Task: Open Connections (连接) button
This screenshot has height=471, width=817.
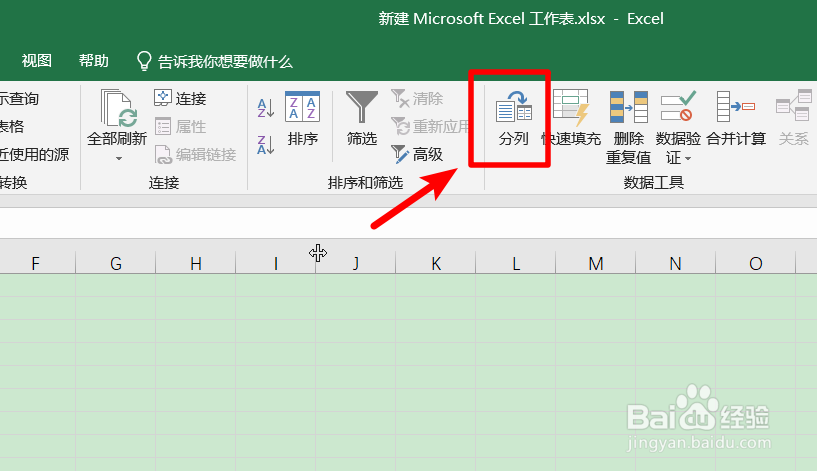Action: [x=180, y=98]
